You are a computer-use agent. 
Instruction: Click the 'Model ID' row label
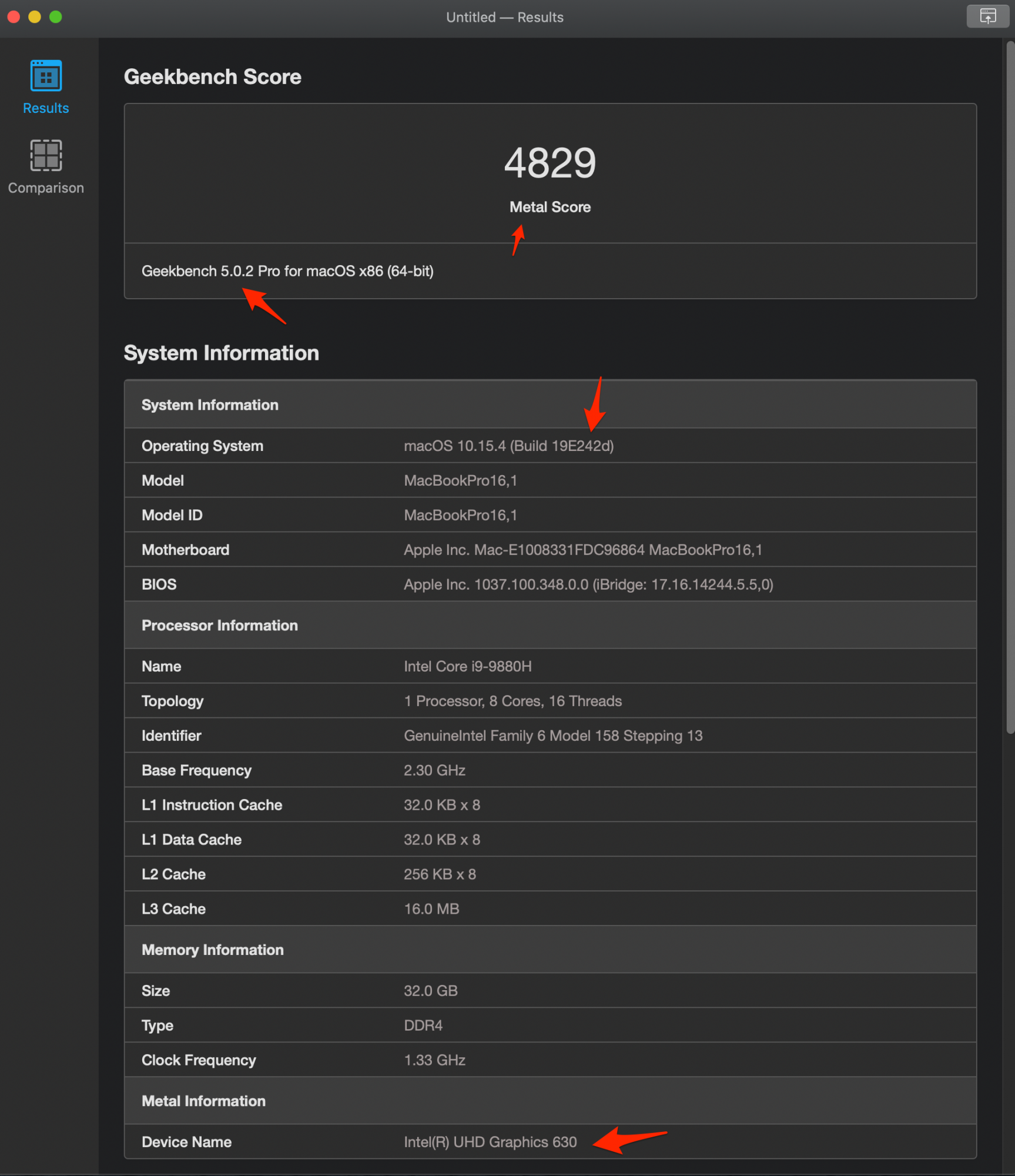(172, 515)
